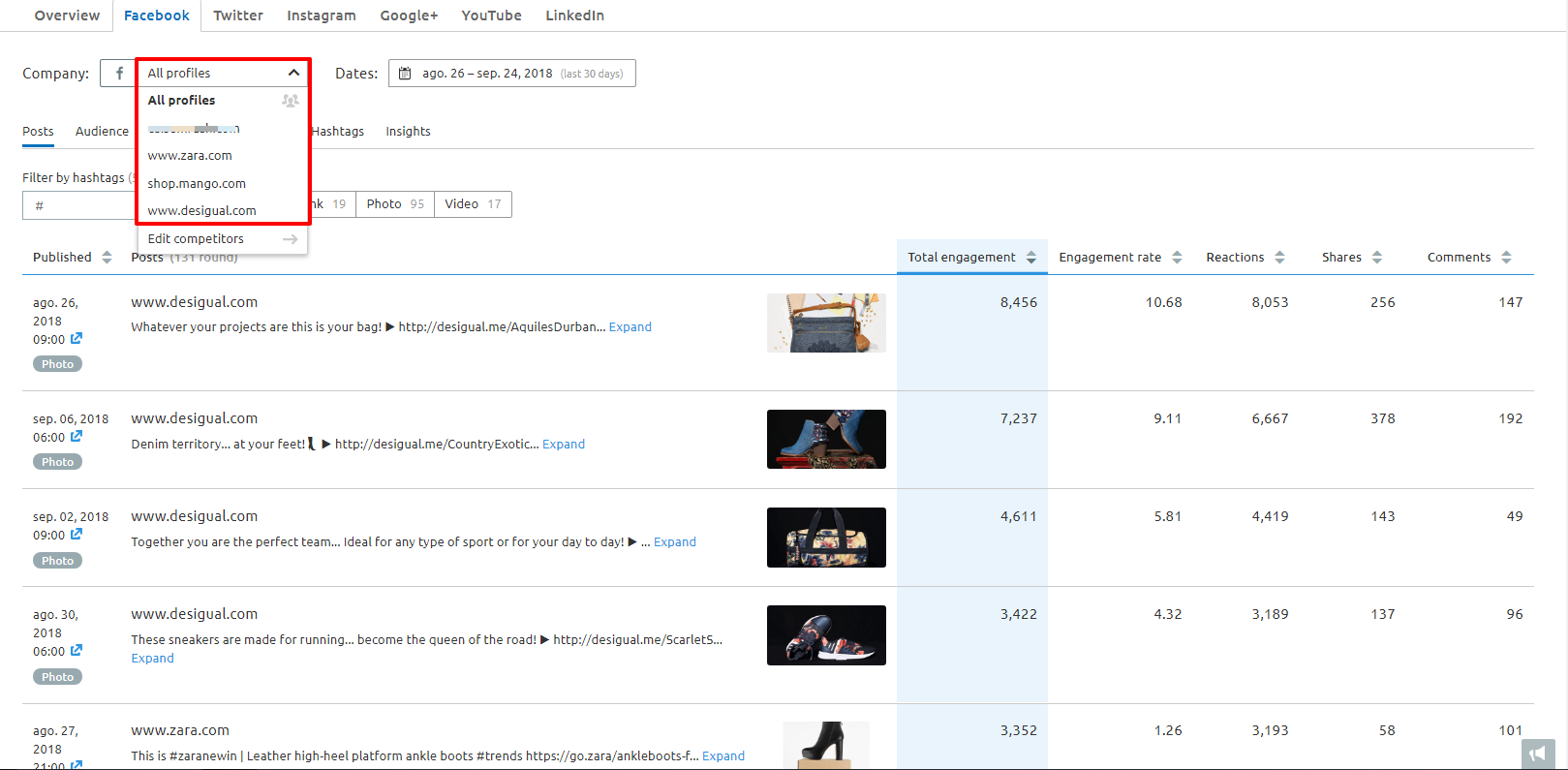The image size is (1568, 770).
Task: Sort by Total engagement arrows
Action: pyautogui.click(x=1031, y=258)
